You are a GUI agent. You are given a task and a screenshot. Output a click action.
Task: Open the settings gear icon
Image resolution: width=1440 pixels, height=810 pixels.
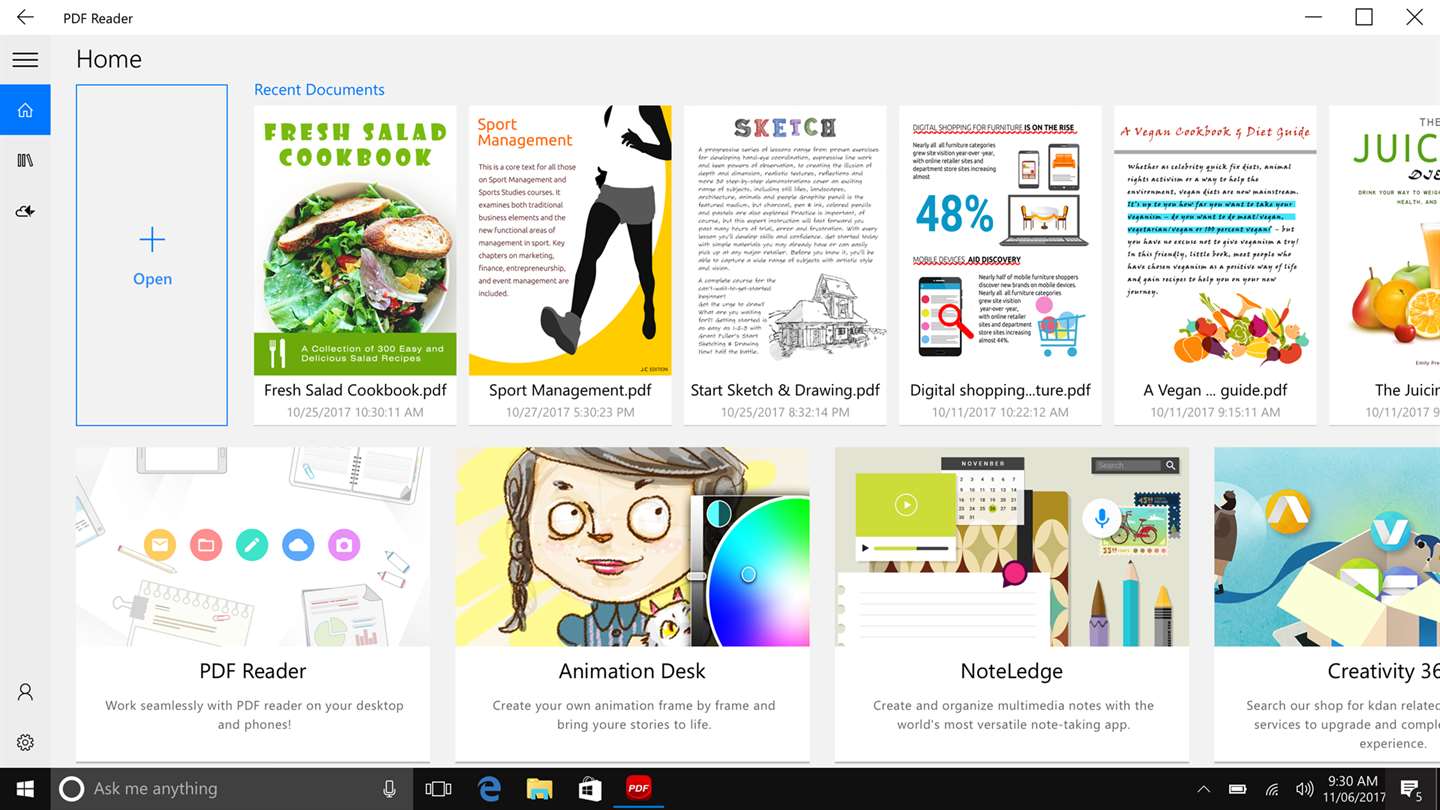point(25,742)
